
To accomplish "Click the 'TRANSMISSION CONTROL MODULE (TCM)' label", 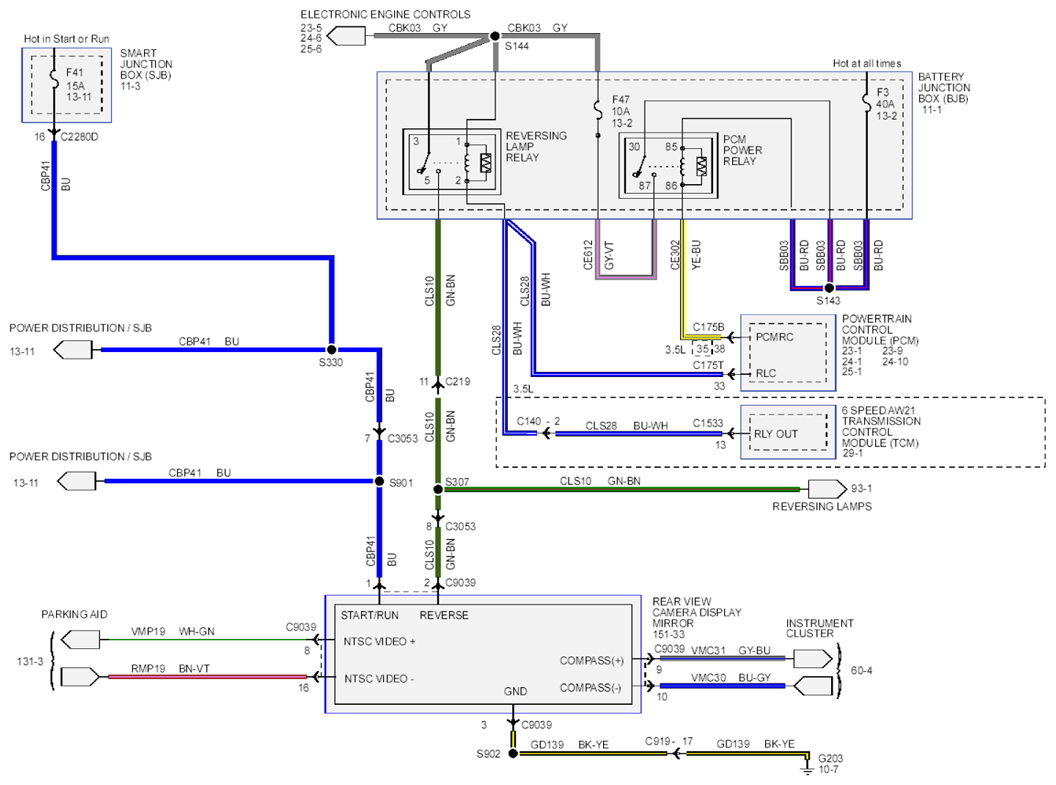I will [x=882, y=432].
